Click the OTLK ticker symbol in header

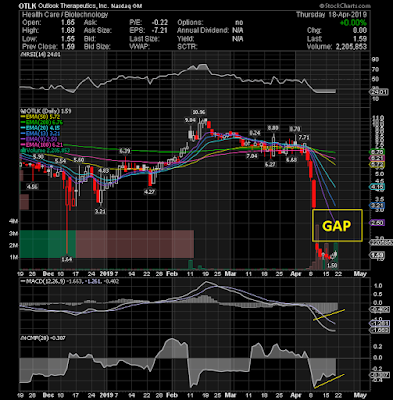pos(25,6)
